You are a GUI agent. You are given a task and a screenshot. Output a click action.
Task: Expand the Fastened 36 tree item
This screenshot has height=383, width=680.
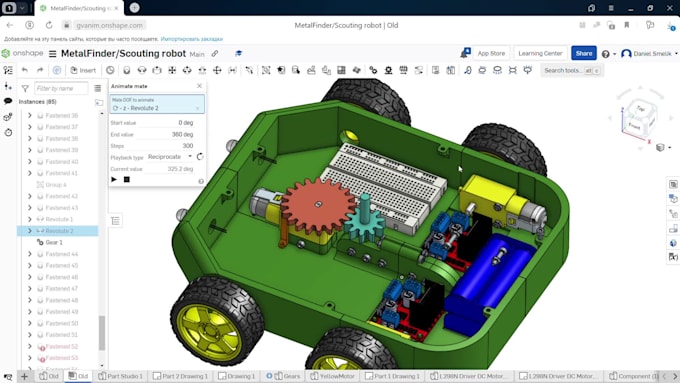point(29,115)
